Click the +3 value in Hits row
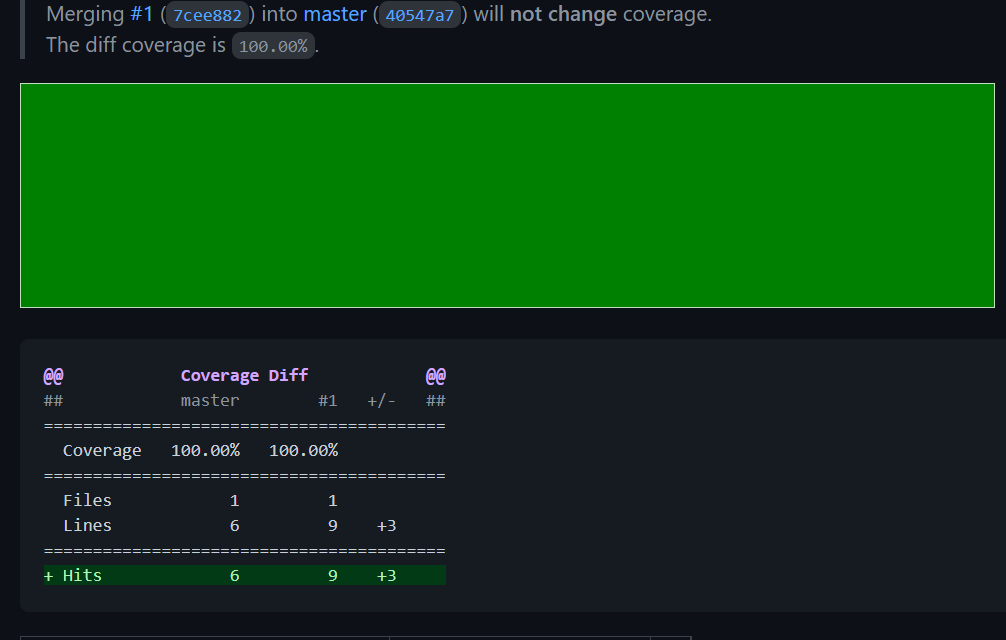Screen dimensions: 1006x640 [386, 576]
